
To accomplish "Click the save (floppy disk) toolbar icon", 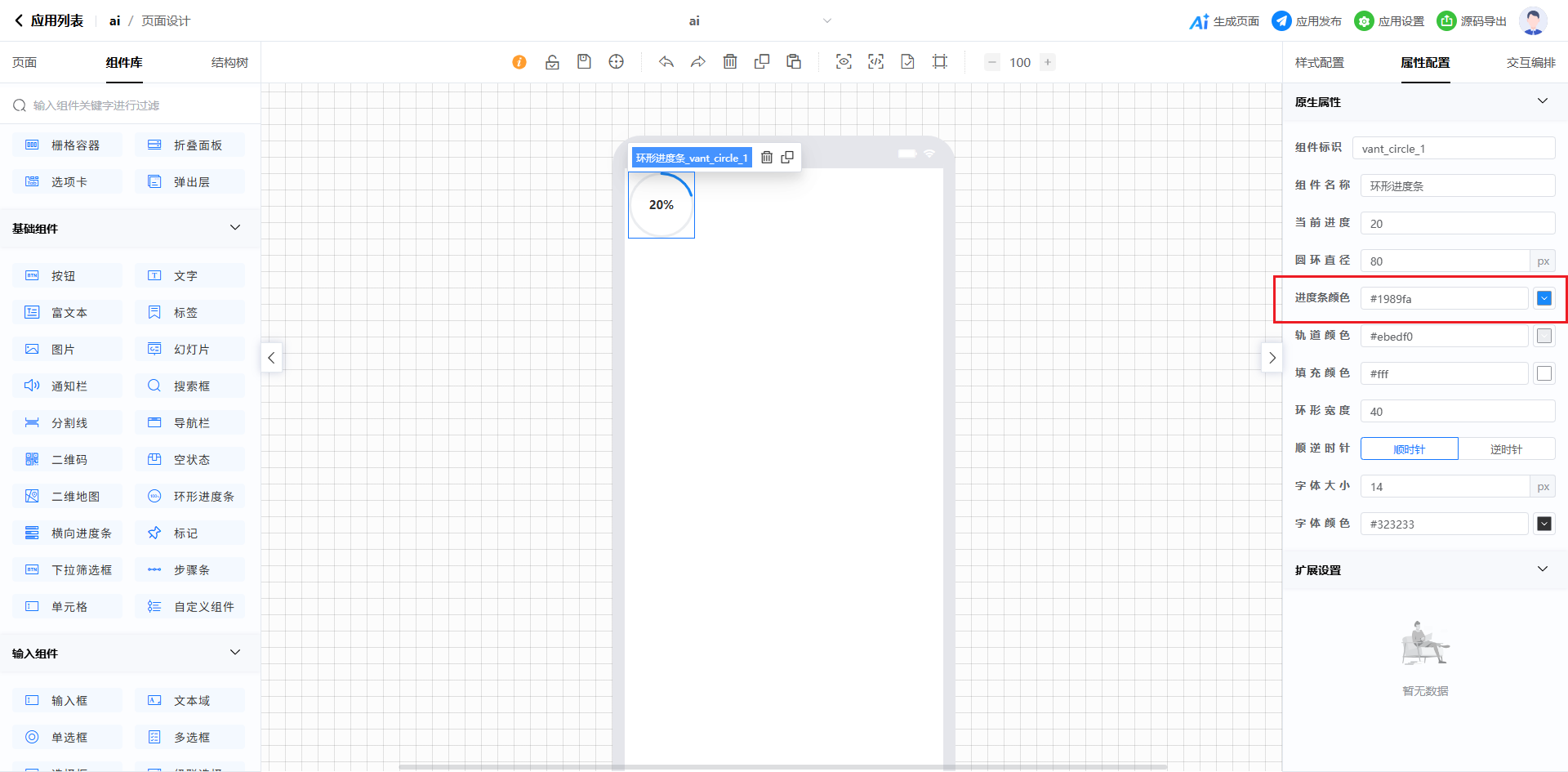I will 584,62.
